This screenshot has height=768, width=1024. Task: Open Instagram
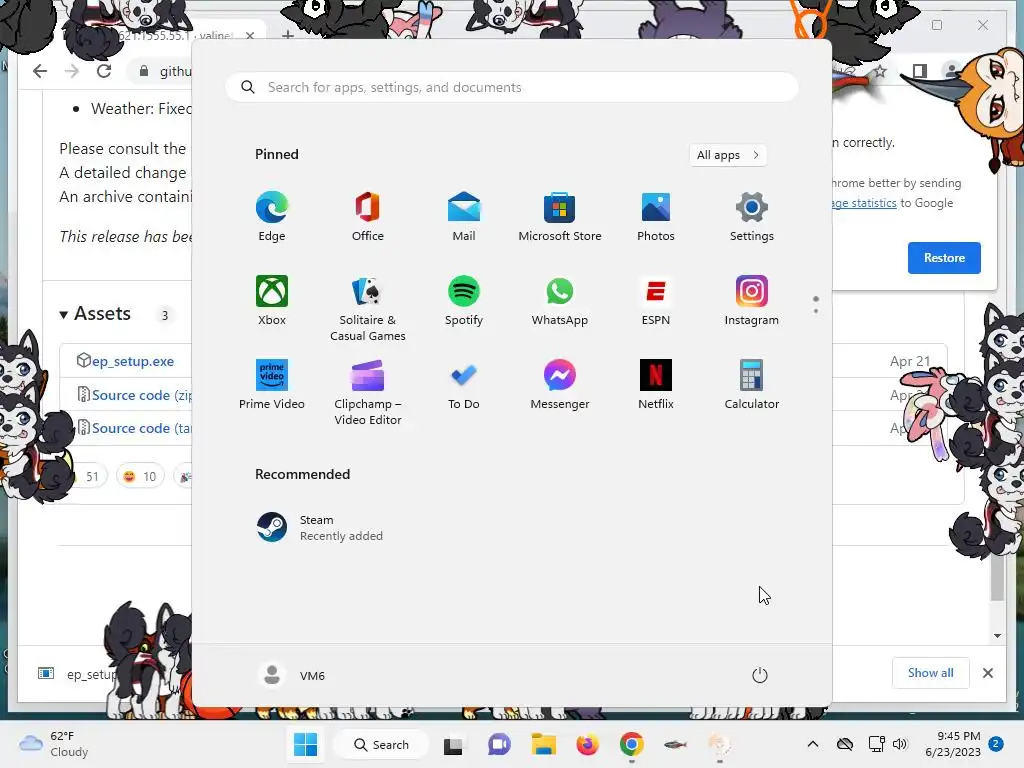click(x=752, y=301)
